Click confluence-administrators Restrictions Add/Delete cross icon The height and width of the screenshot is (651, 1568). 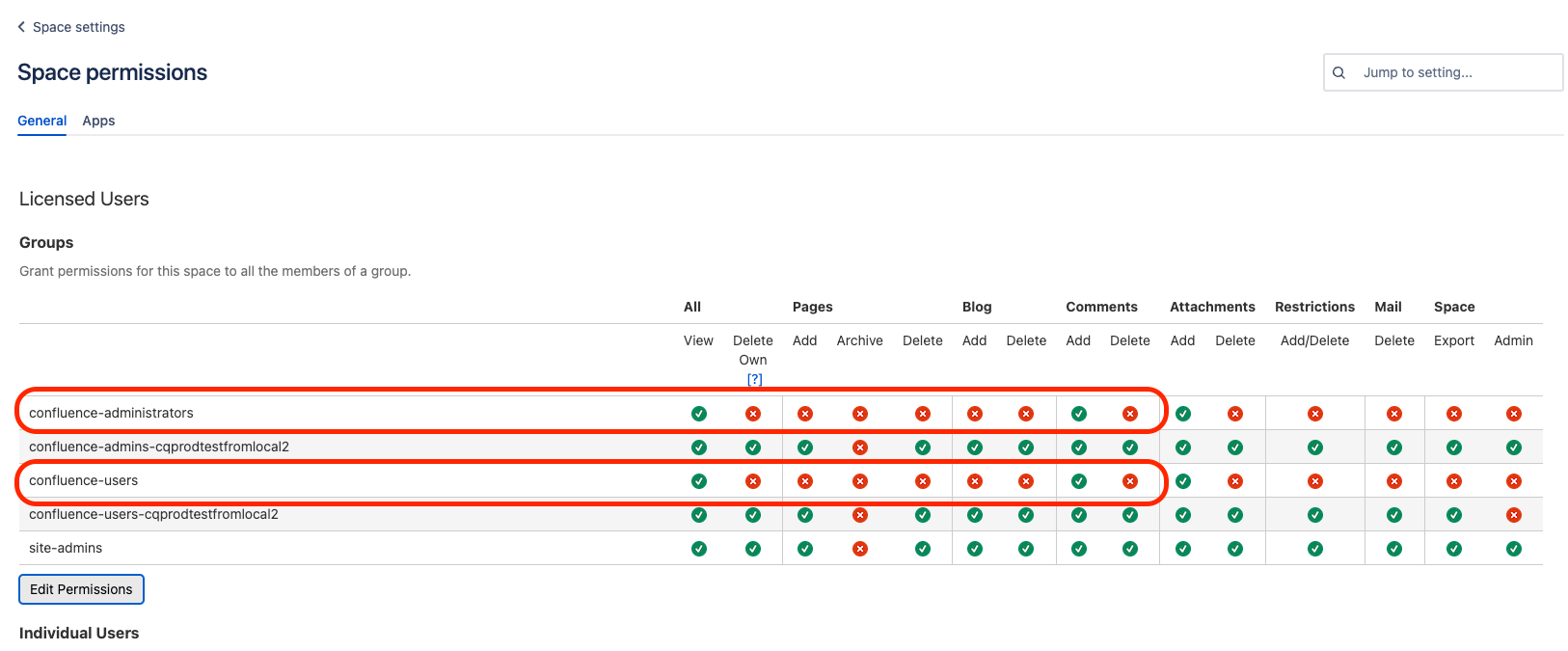[1315, 414]
